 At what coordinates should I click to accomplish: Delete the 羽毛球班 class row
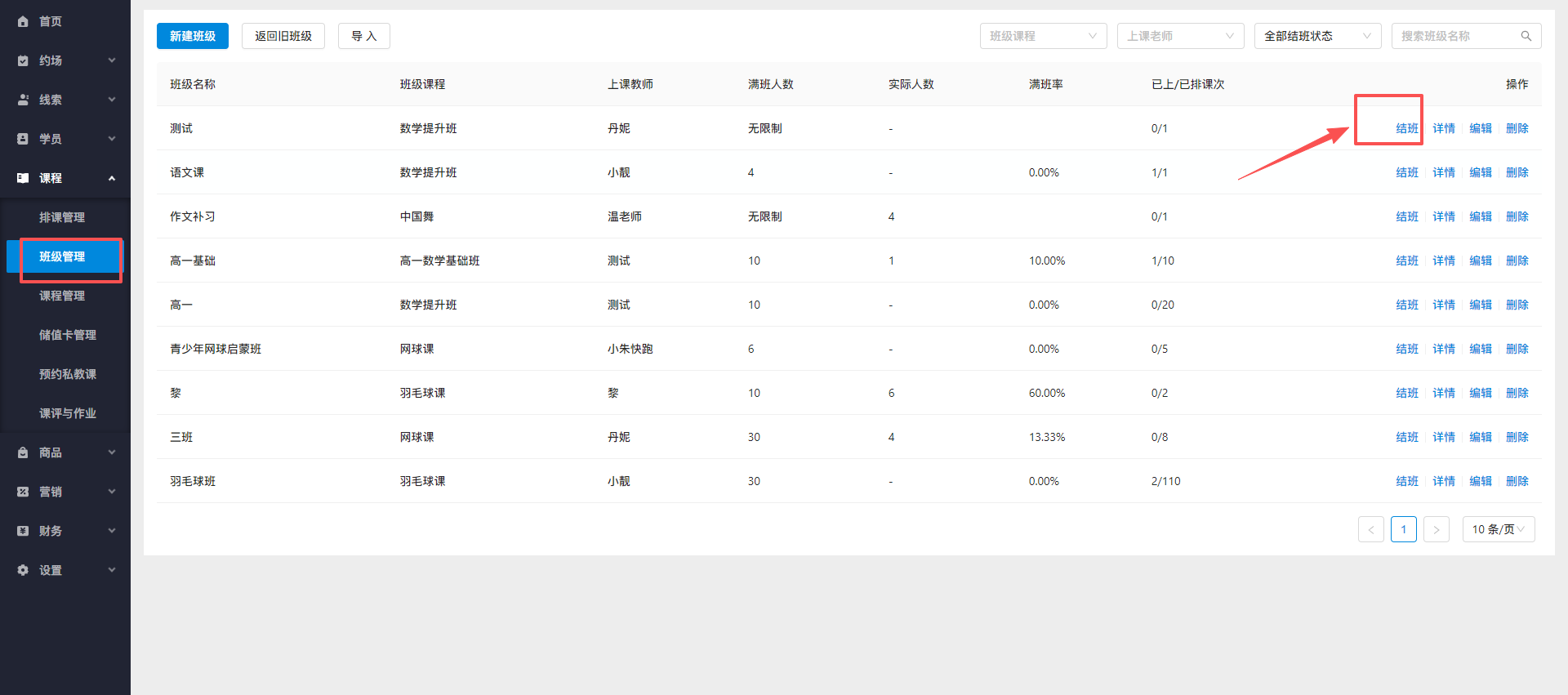click(x=1517, y=481)
